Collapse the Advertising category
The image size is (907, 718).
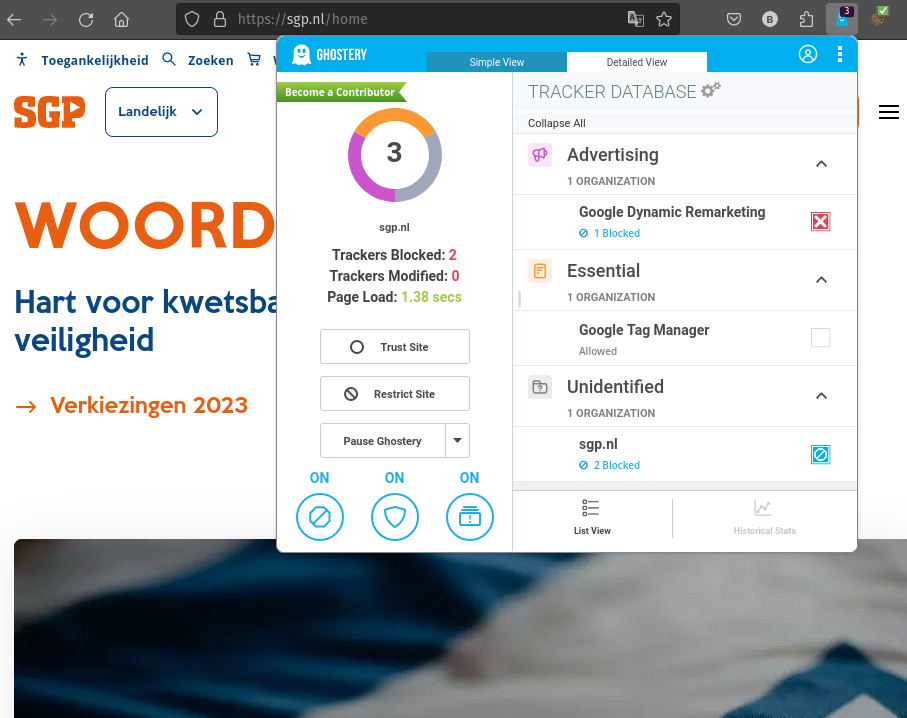point(821,164)
